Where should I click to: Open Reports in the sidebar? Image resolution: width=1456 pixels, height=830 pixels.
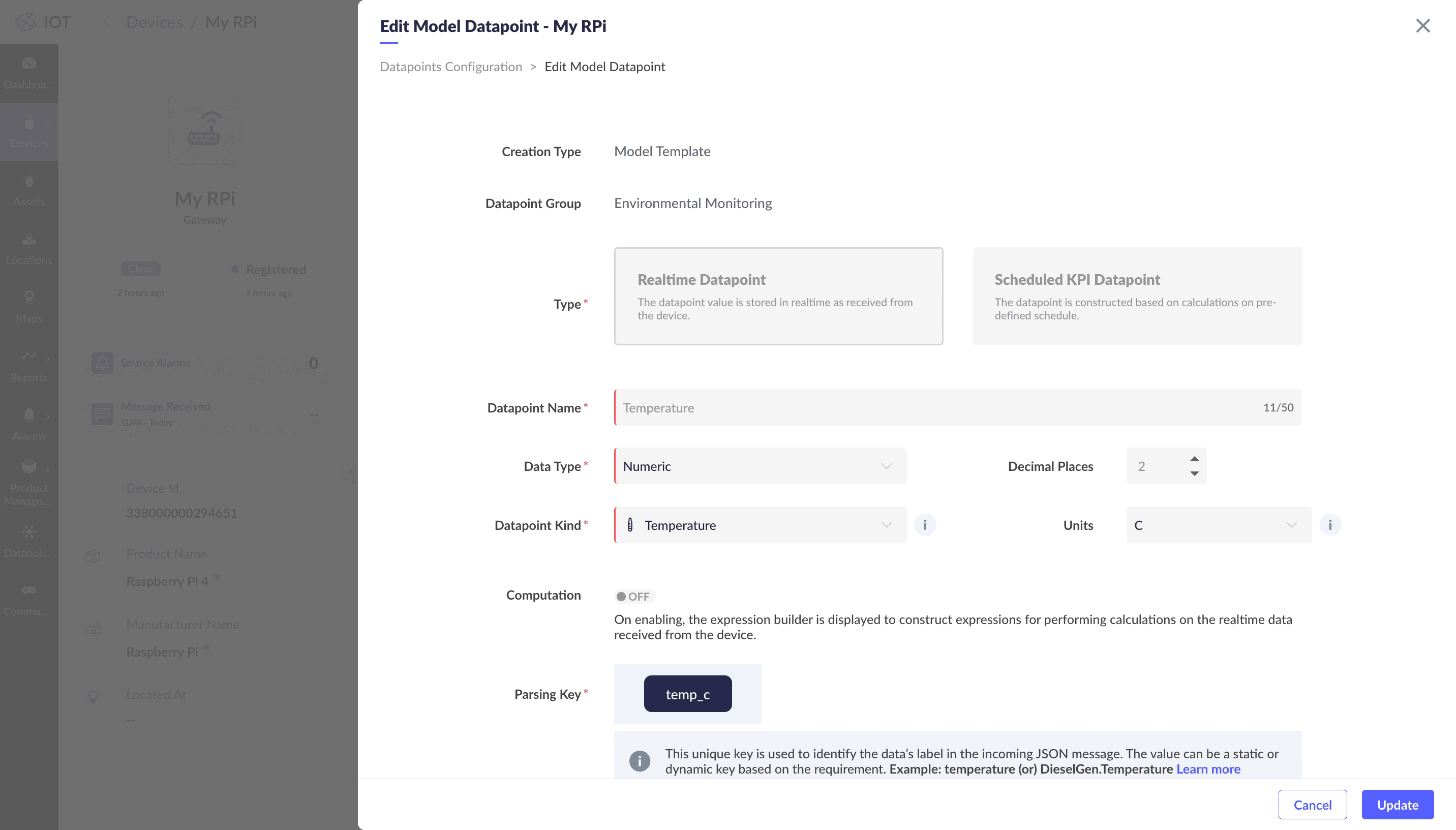pyautogui.click(x=29, y=366)
